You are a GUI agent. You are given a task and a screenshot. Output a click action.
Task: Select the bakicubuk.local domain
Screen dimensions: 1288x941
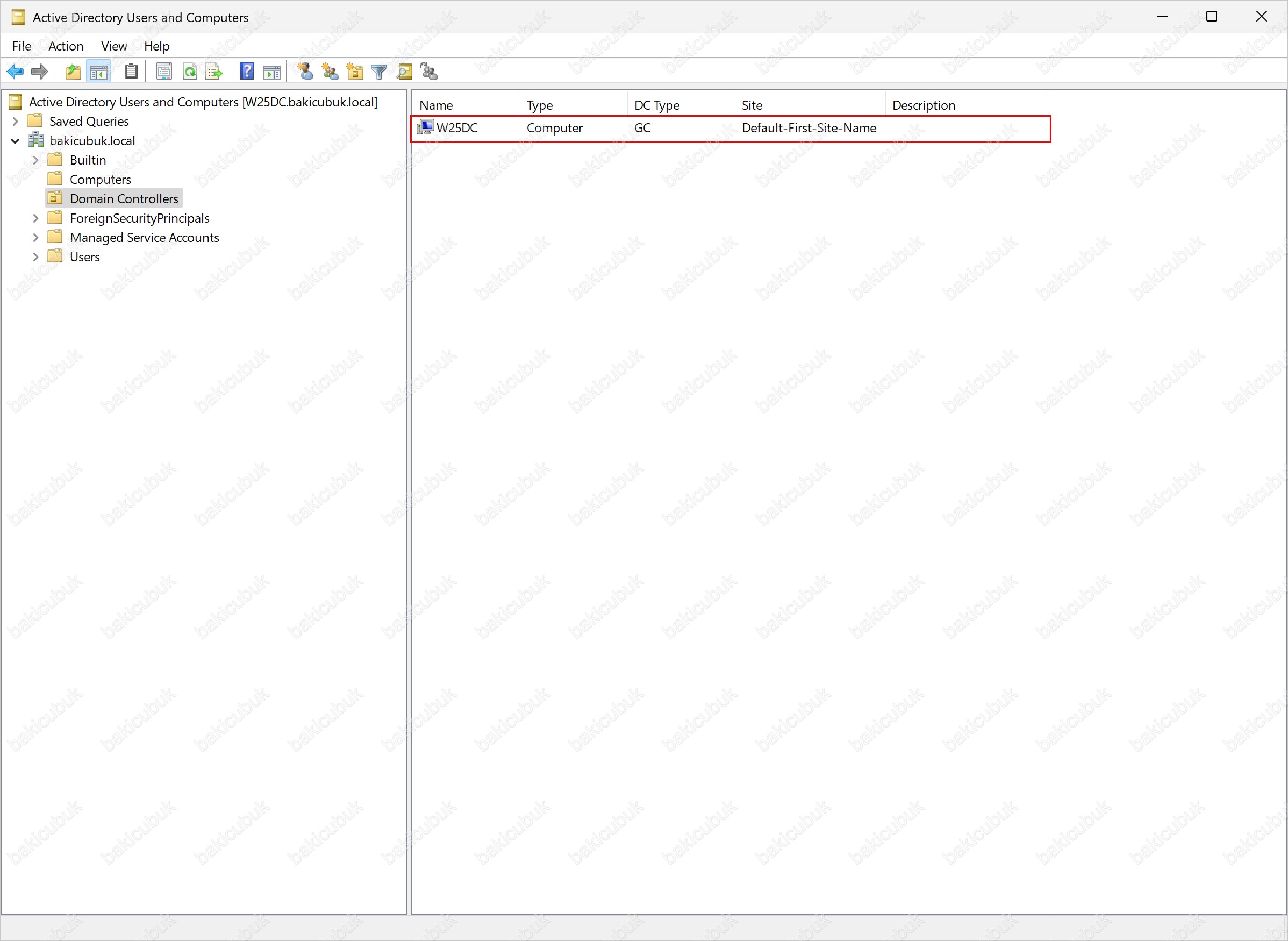point(92,141)
